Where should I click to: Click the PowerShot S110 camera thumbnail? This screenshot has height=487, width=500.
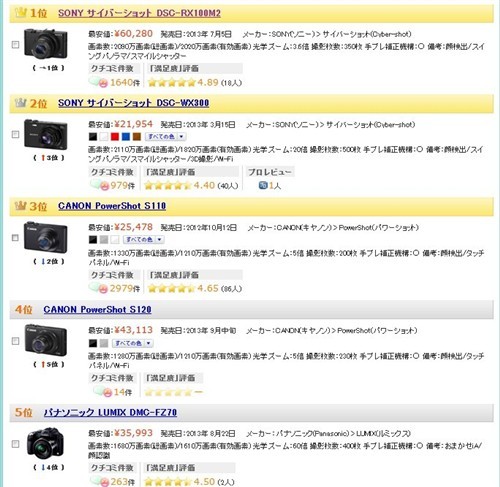click(45, 237)
